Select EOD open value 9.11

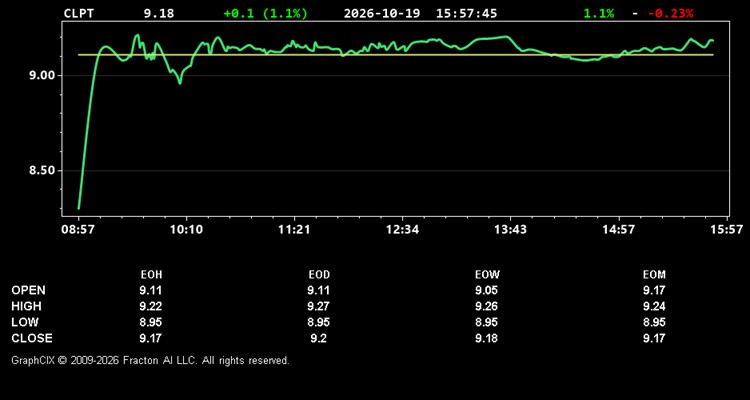[x=319, y=290]
